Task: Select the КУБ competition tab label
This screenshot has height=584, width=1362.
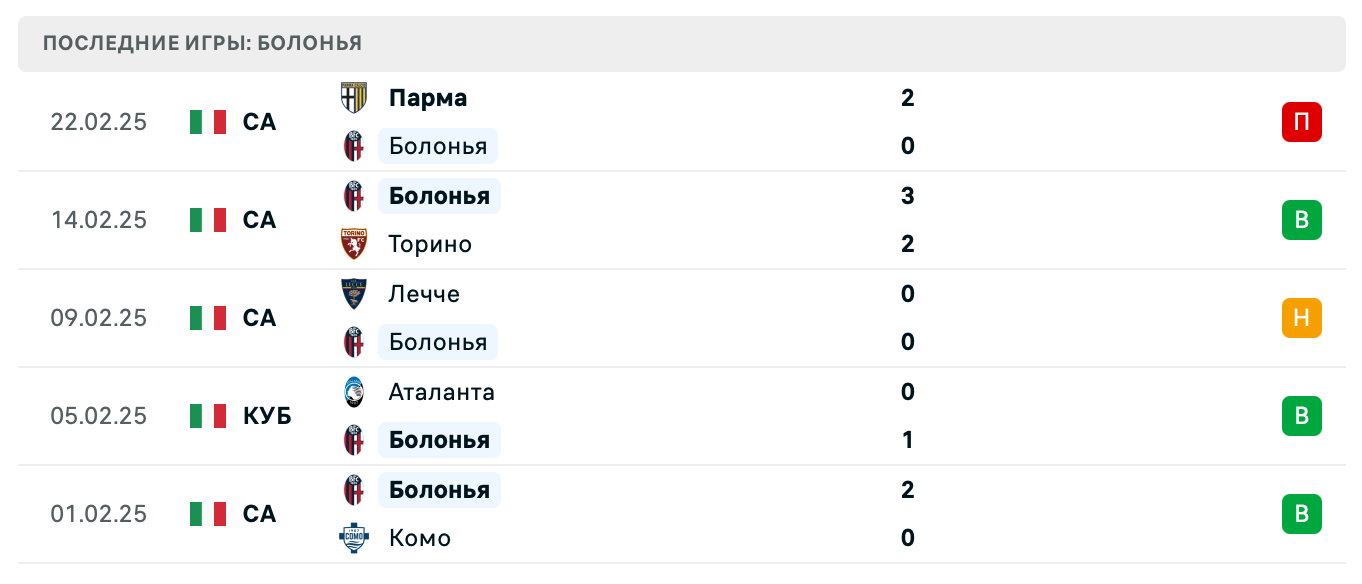Action: [266, 415]
